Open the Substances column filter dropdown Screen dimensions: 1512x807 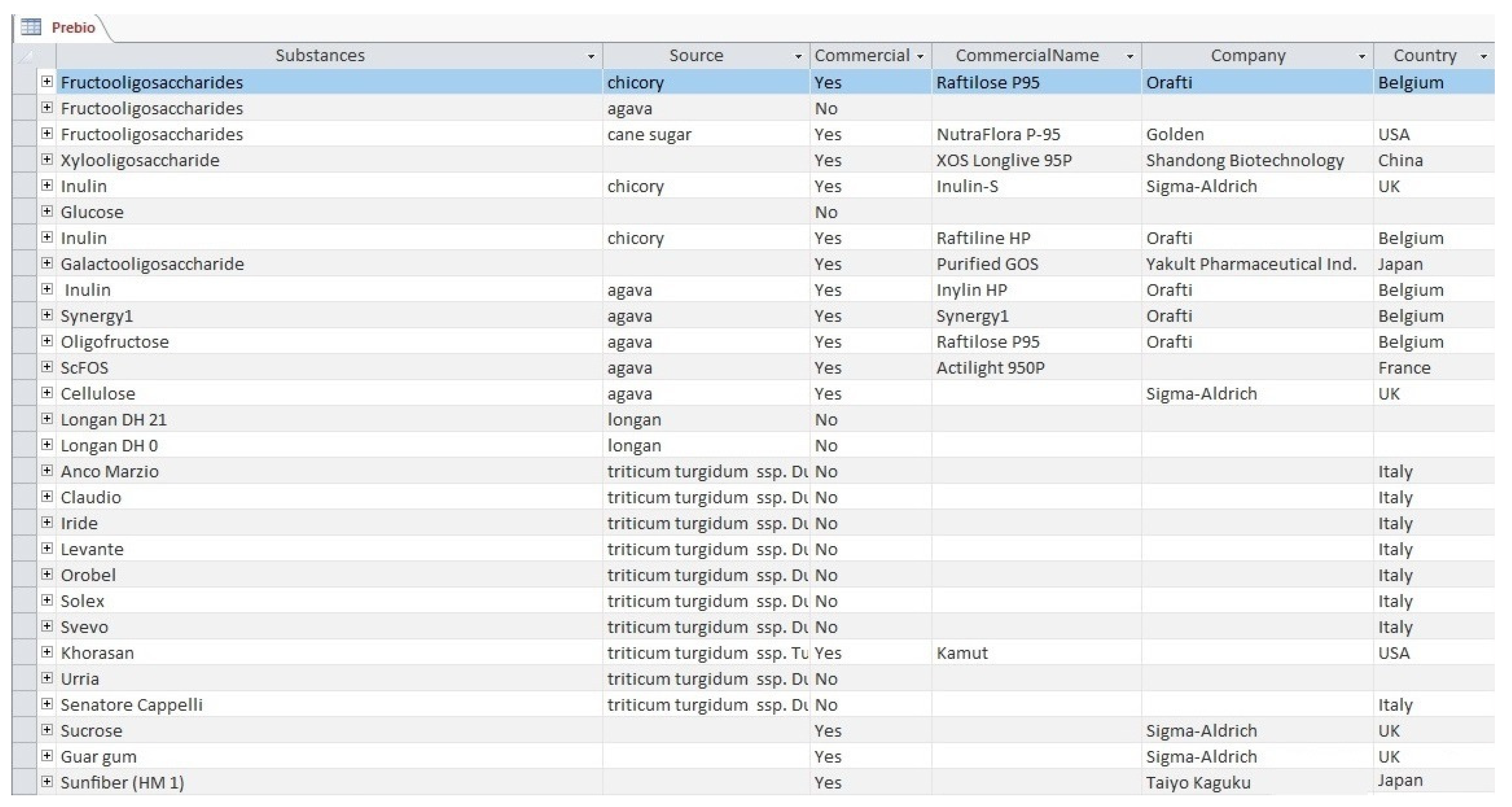click(591, 57)
